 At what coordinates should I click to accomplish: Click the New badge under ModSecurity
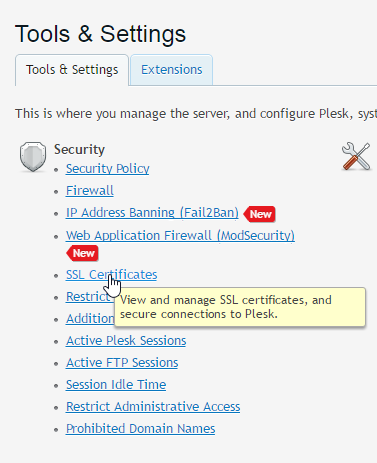[x=82, y=253]
